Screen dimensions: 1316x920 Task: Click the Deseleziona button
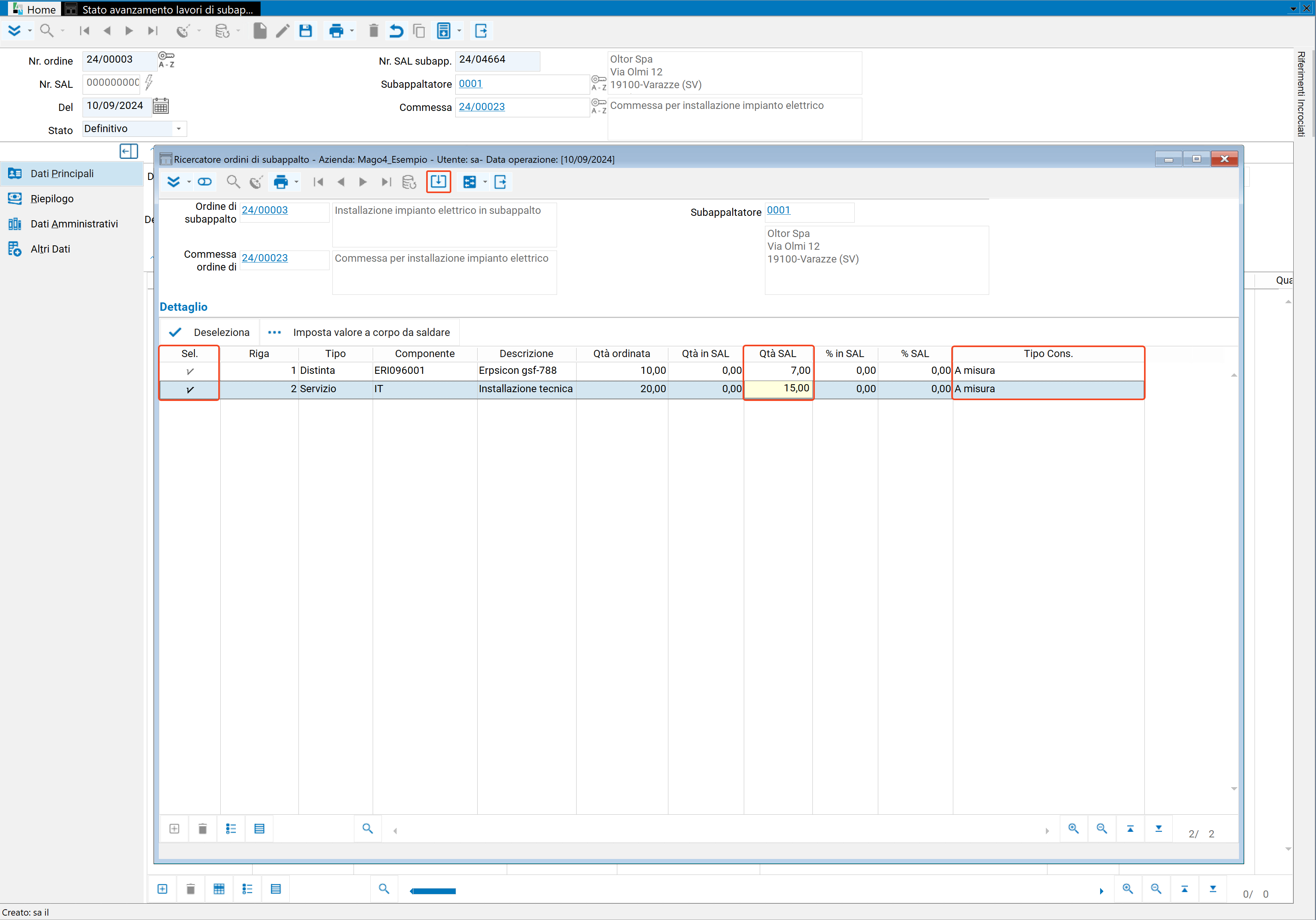click(x=209, y=332)
